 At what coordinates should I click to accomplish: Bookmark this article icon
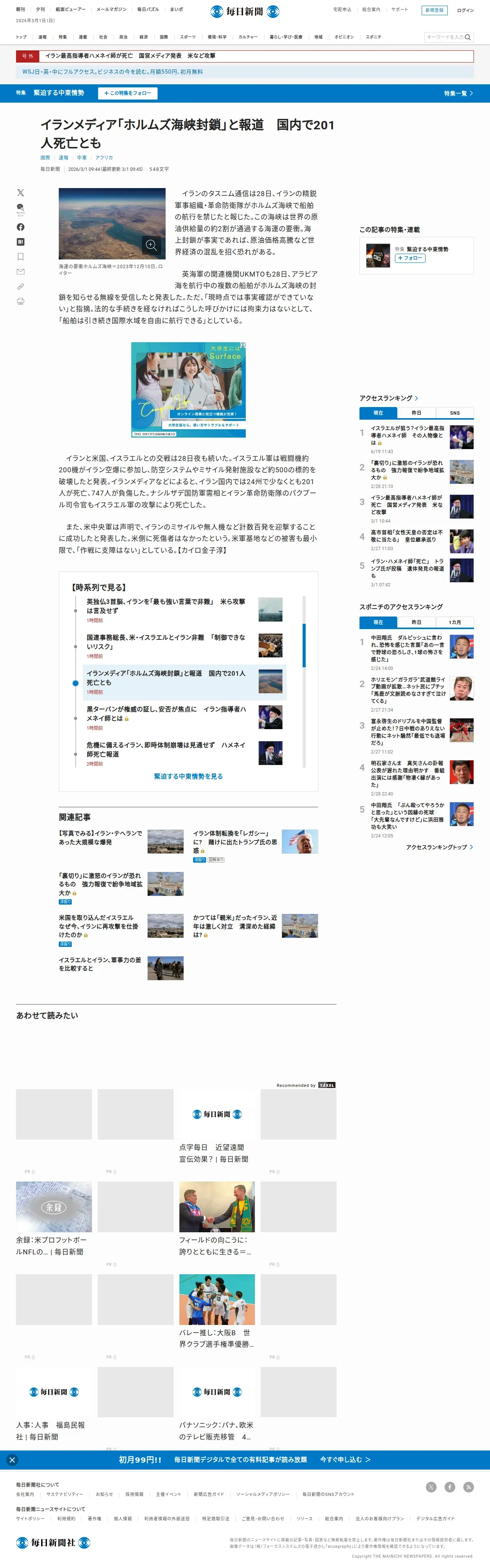pos(20,257)
